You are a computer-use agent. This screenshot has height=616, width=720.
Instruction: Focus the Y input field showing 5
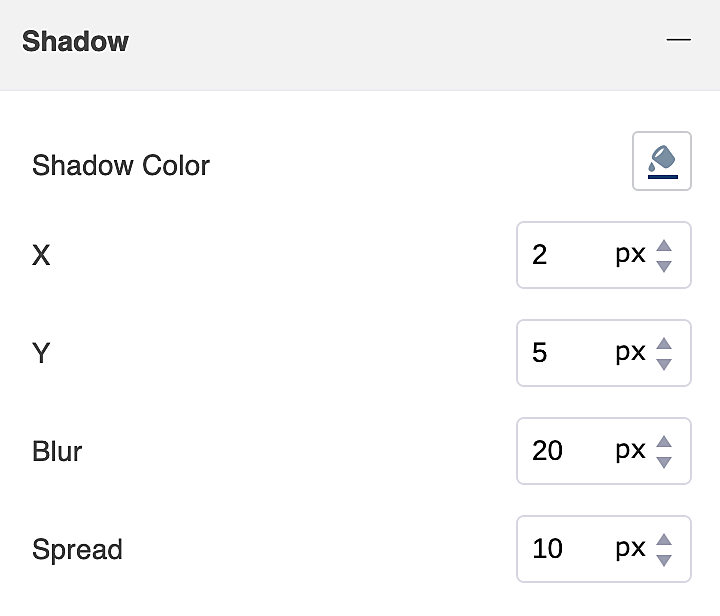point(560,353)
